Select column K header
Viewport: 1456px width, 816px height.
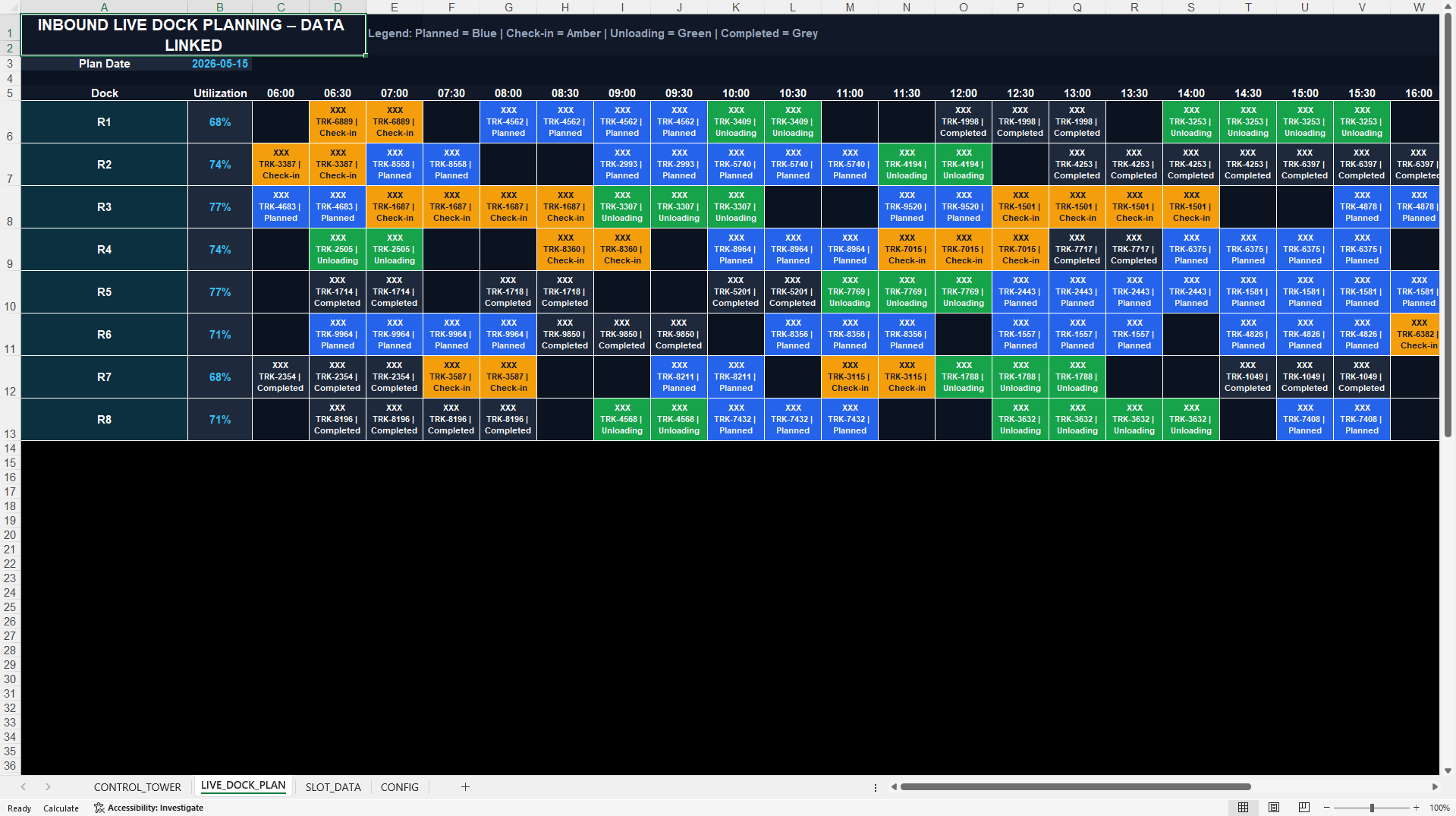736,7
